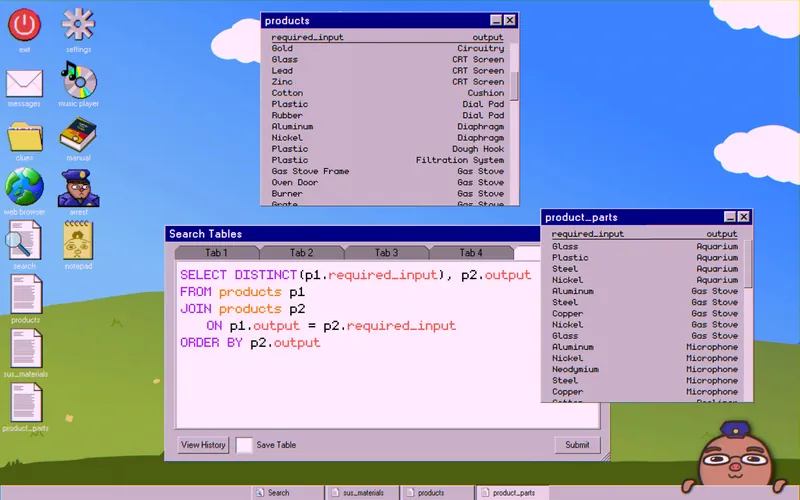800x500 pixels.
Task: Click the JOIN products p2 query line
Action: point(242,309)
